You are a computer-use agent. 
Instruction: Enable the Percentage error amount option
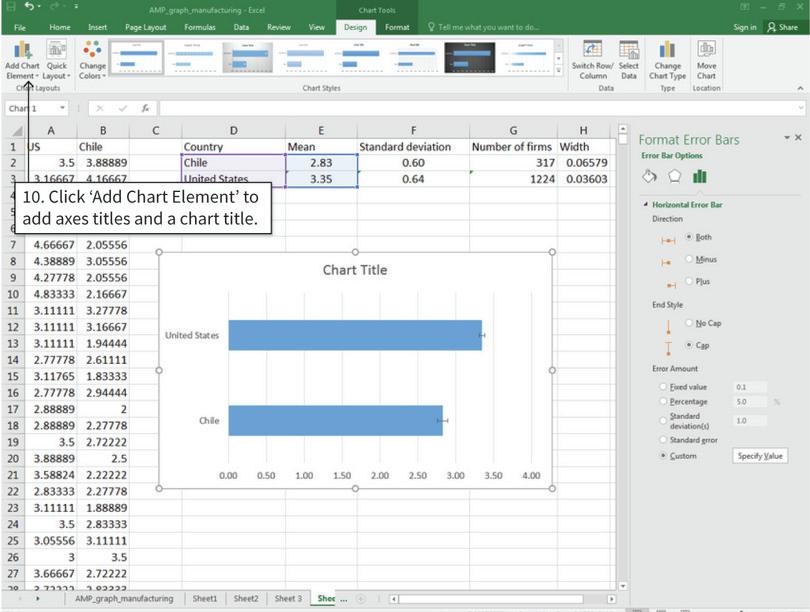pyautogui.click(x=663, y=399)
